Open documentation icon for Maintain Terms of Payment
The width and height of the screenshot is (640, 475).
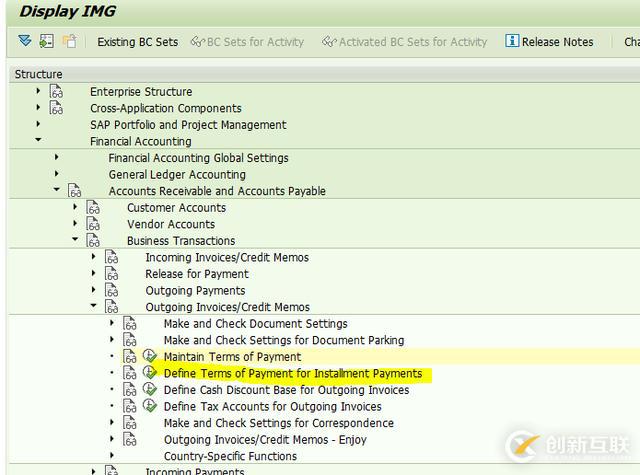click(130, 357)
